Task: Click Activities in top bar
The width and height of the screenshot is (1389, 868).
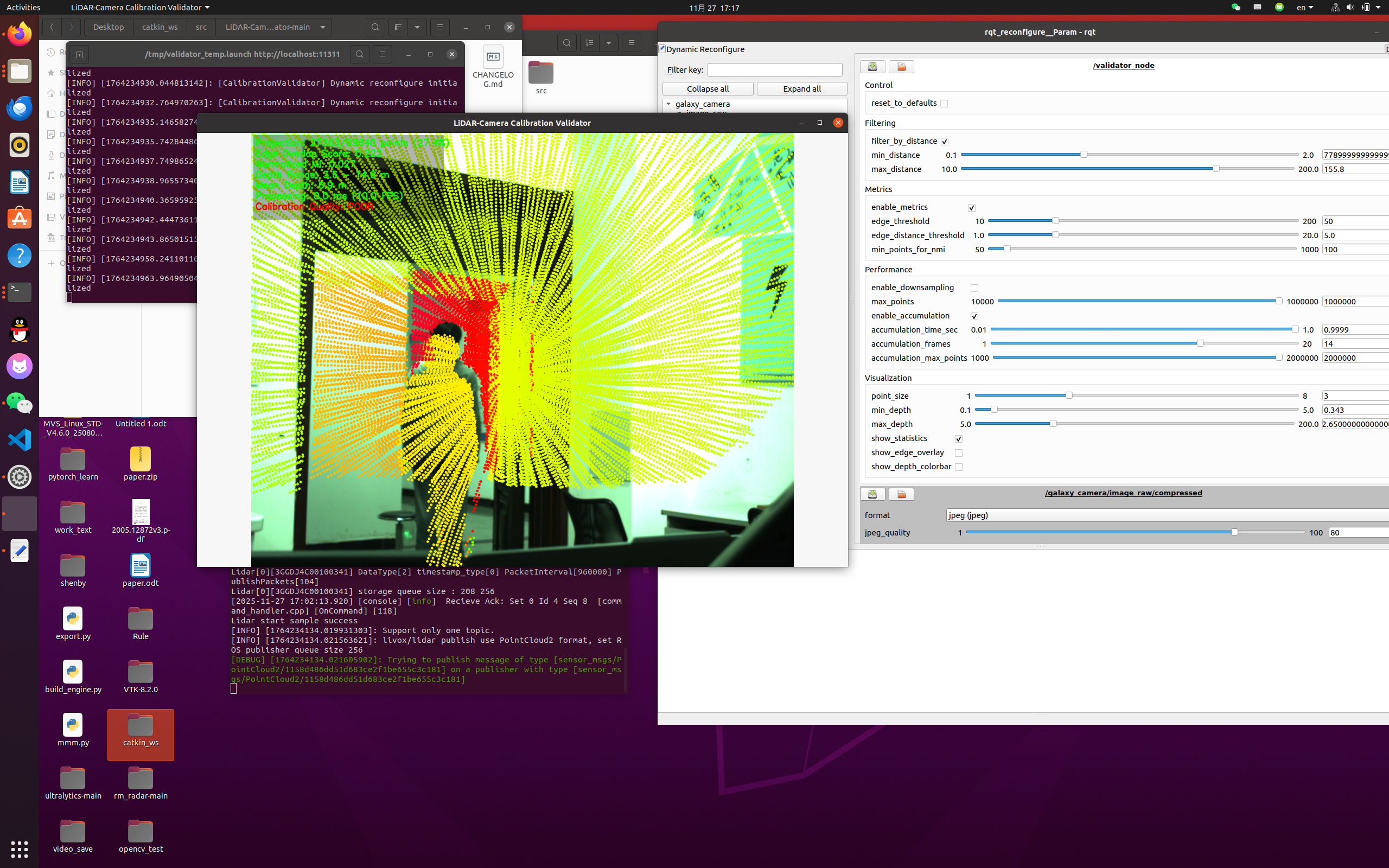Action: pos(23,8)
